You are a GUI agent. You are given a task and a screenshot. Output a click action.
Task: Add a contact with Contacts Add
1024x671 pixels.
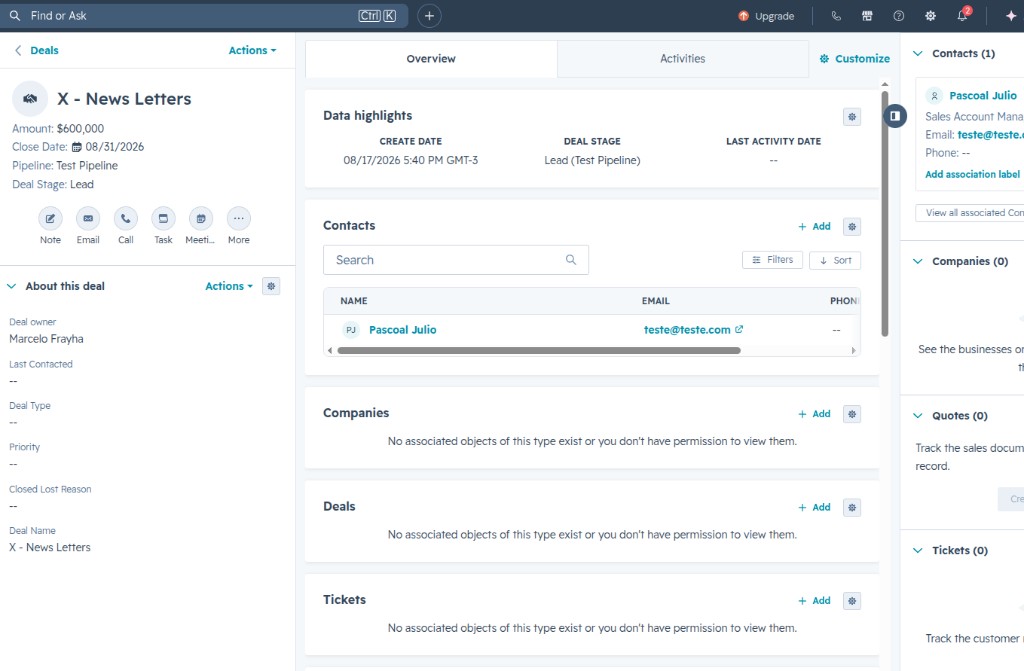(x=814, y=227)
